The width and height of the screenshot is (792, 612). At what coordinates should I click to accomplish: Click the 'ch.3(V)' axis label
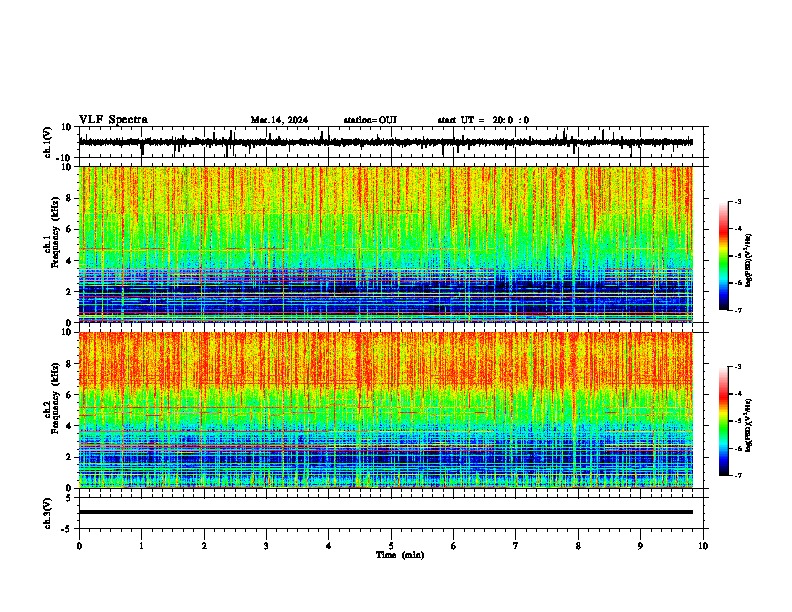pos(48,513)
